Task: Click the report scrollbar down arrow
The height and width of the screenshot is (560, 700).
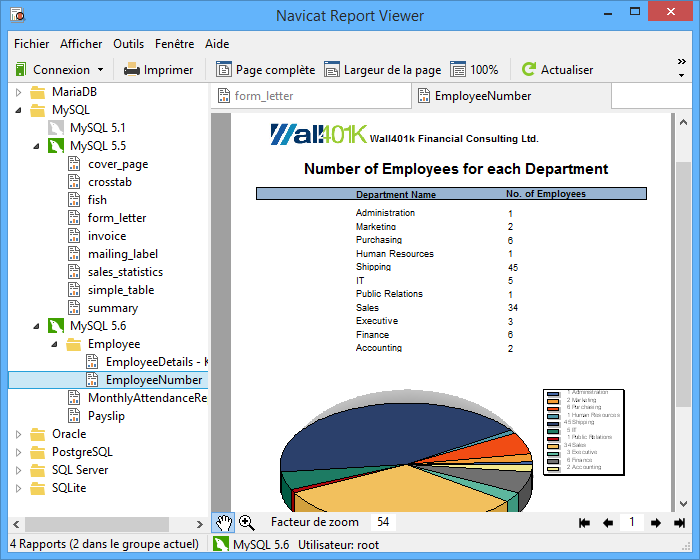Action: 683,503
